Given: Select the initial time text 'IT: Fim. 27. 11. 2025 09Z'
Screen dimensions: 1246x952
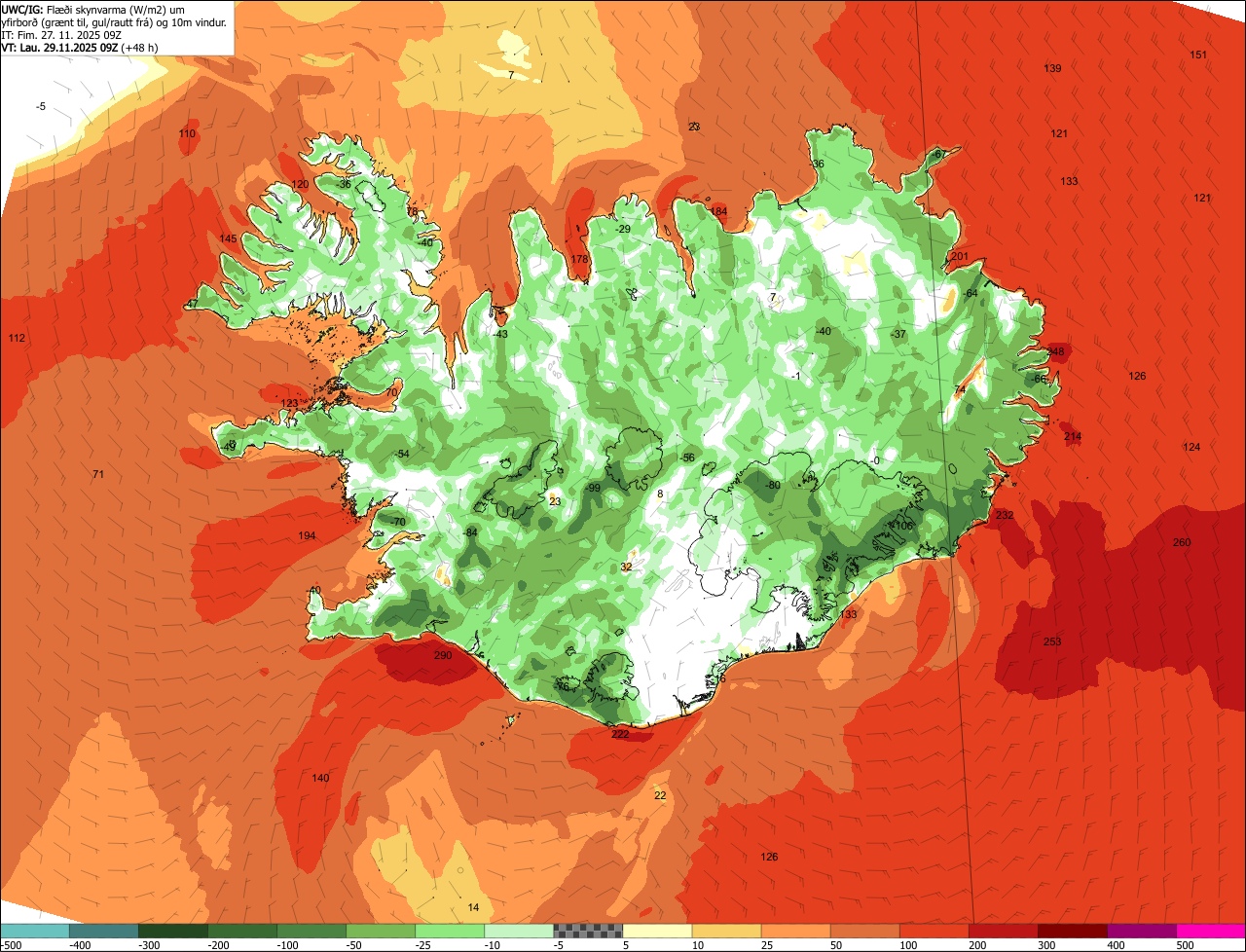Looking at the screenshot, I should point(61,34).
